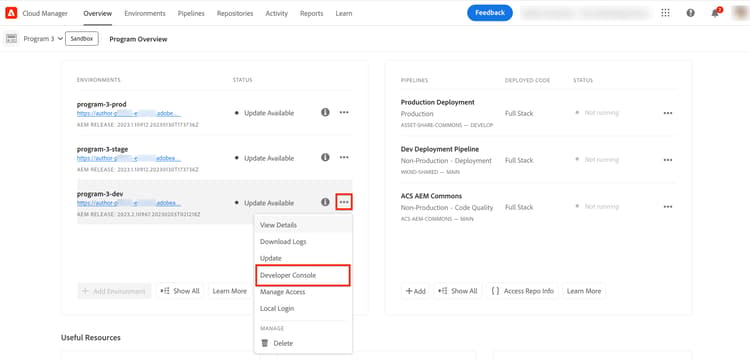Click the ACS AEM Commons pipeline name

[431, 196]
